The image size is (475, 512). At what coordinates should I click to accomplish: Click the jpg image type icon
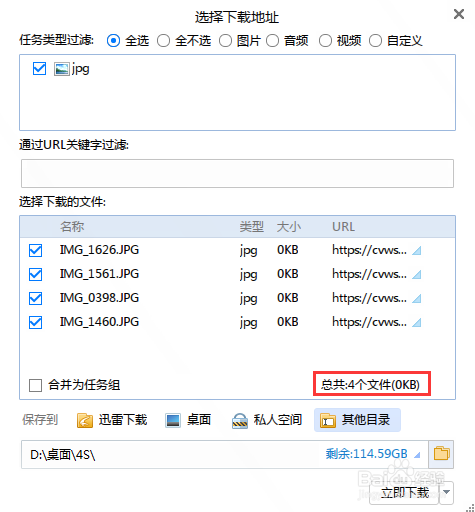click(x=62, y=69)
